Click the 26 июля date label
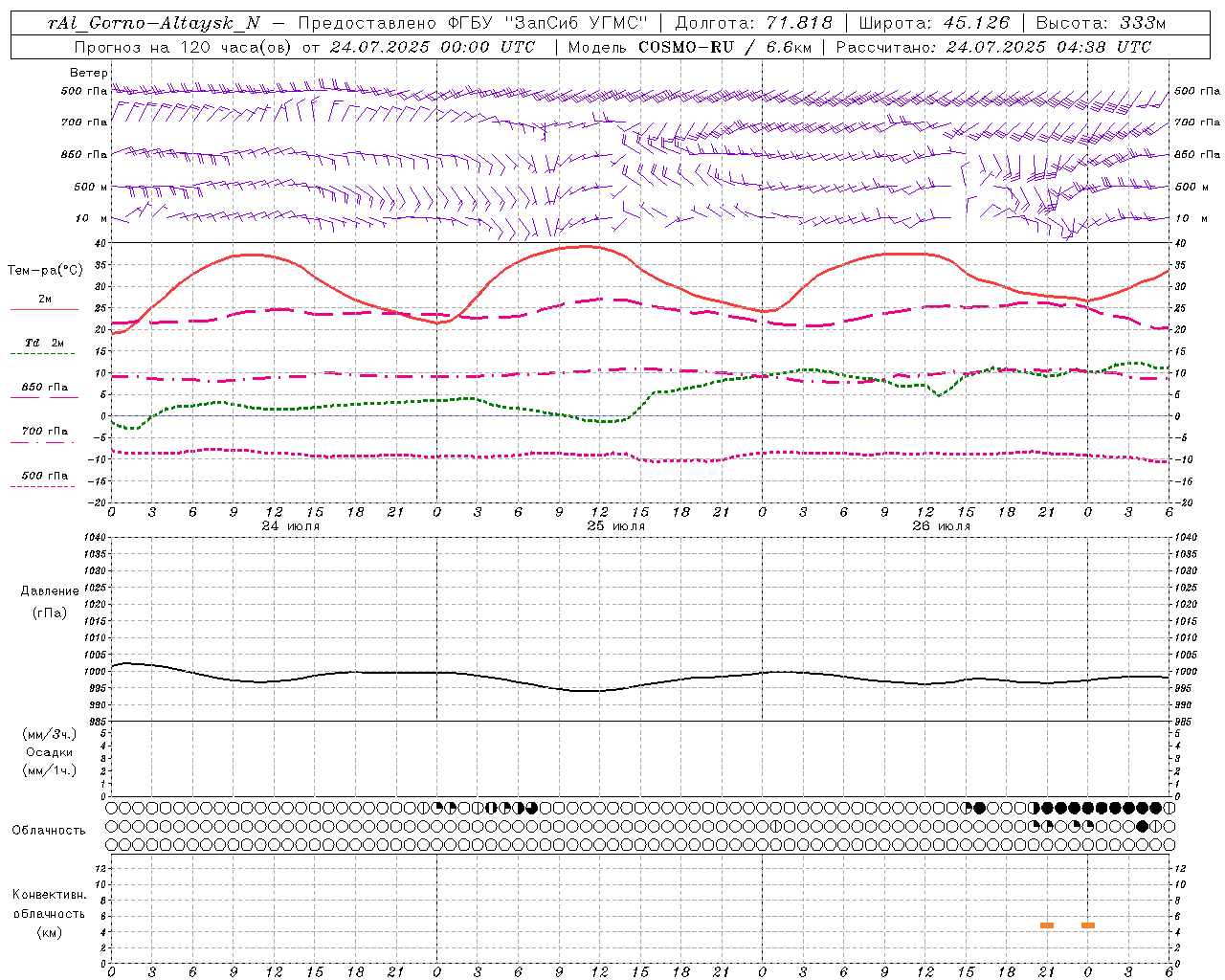 point(941,526)
